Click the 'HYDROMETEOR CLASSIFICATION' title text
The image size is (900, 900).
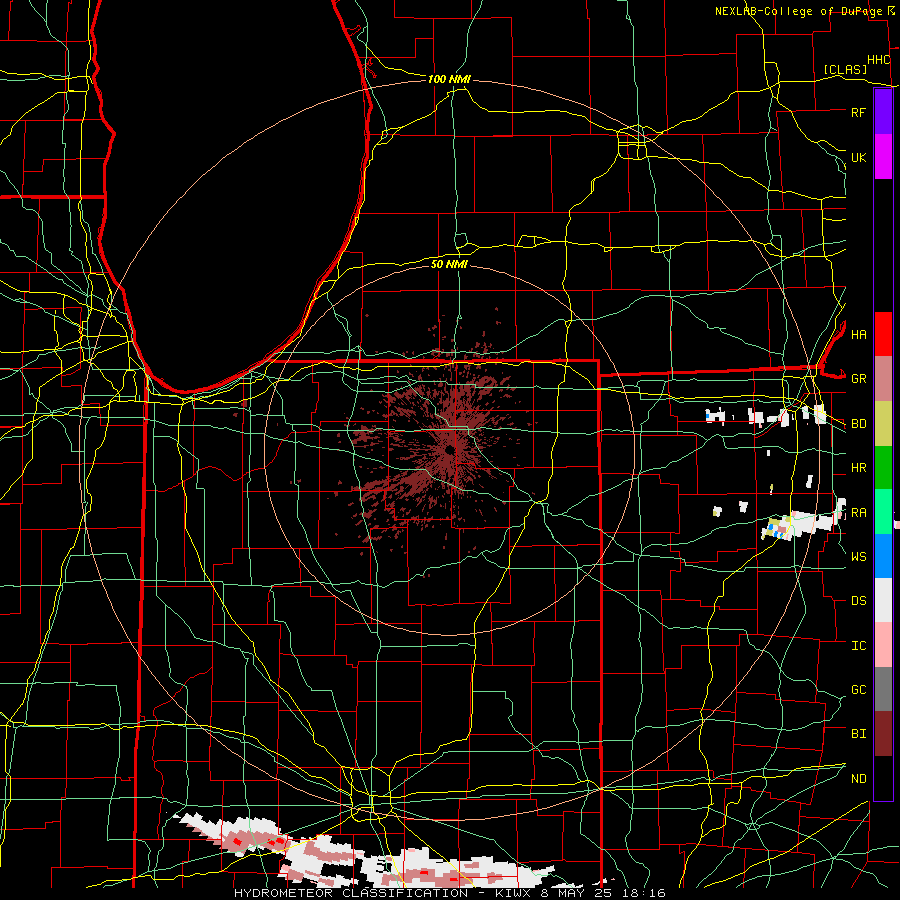pos(350,893)
